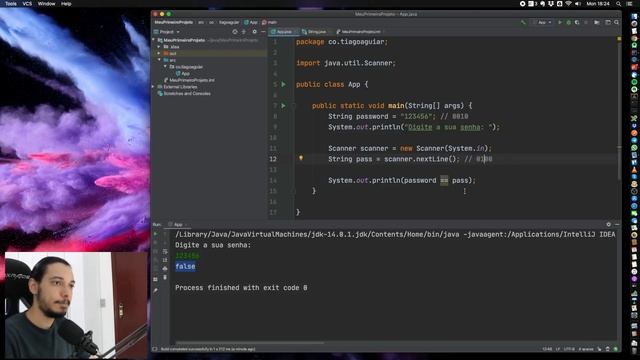Click the highlighted == operator on line 14

coord(444,180)
